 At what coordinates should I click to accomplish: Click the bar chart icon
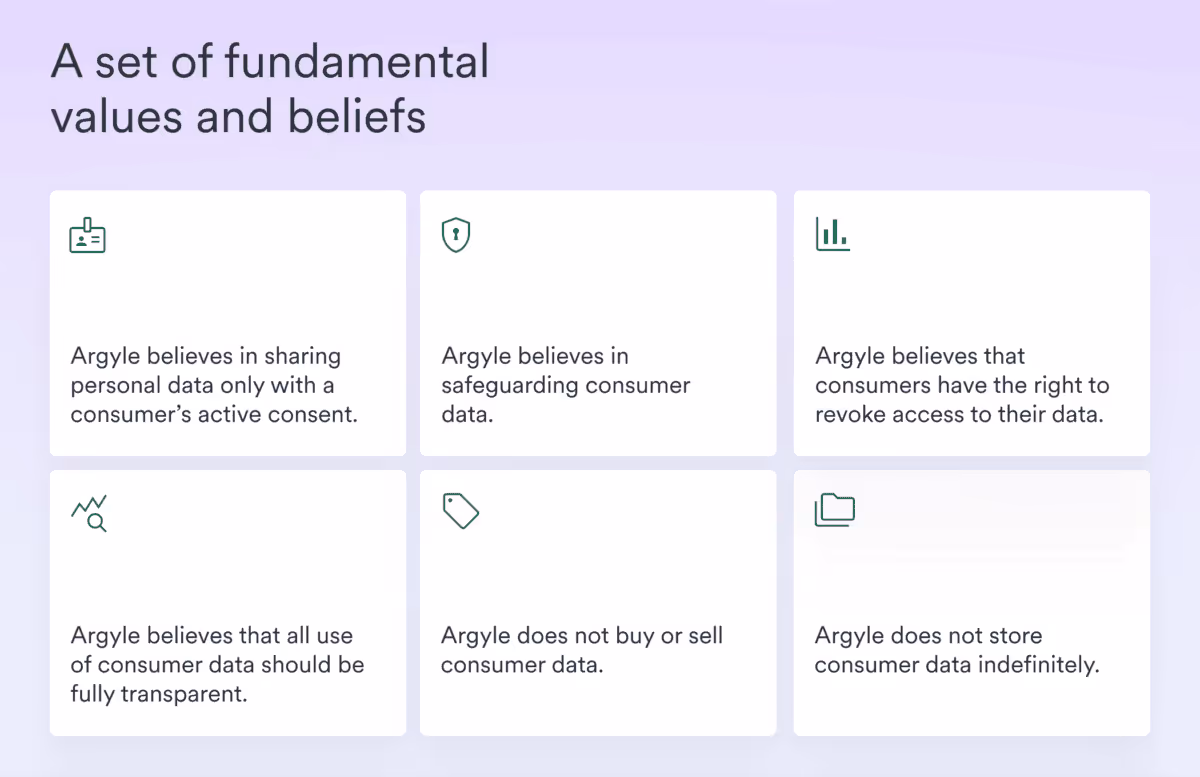[832, 235]
